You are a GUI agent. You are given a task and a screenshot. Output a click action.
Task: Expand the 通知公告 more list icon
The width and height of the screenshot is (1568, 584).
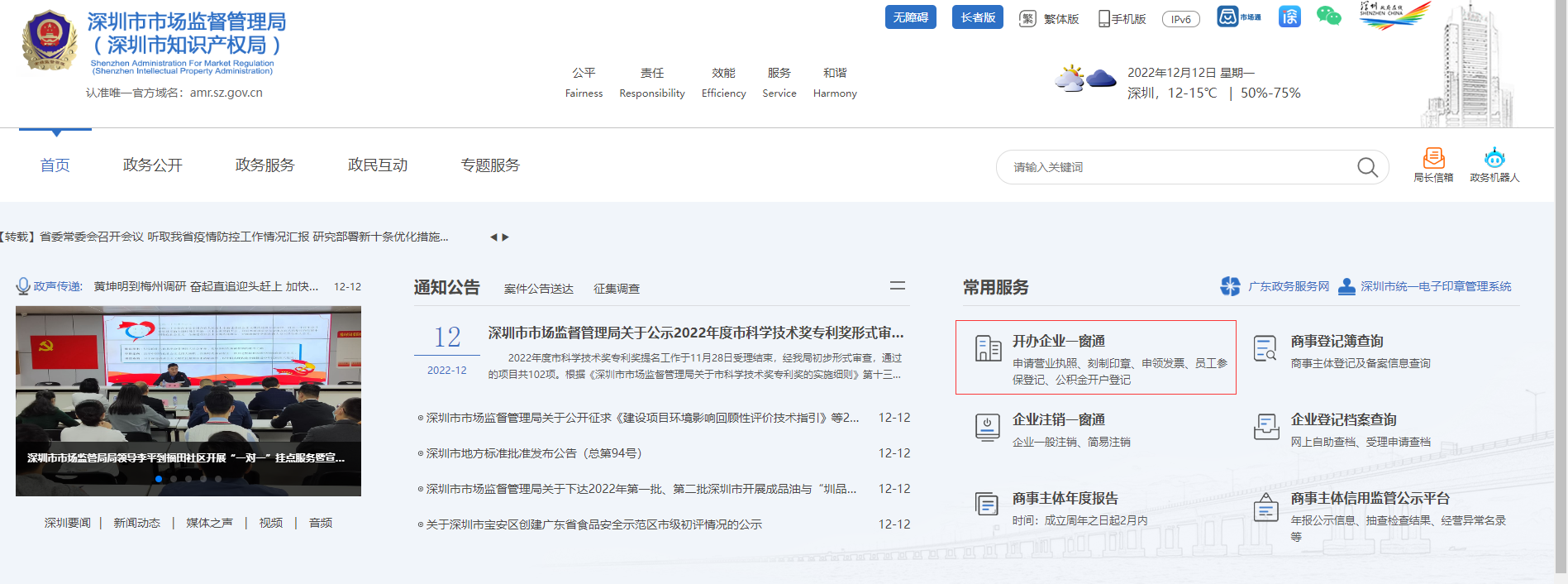click(x=897, y=285)
